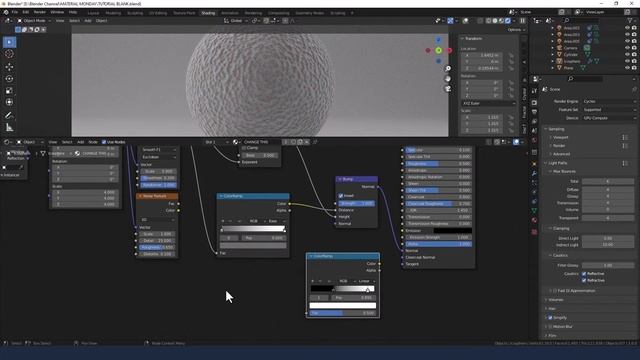Open the Tool properties tab icon
The height and width of the screenshot is (360, 640).
tap(534, 91)
